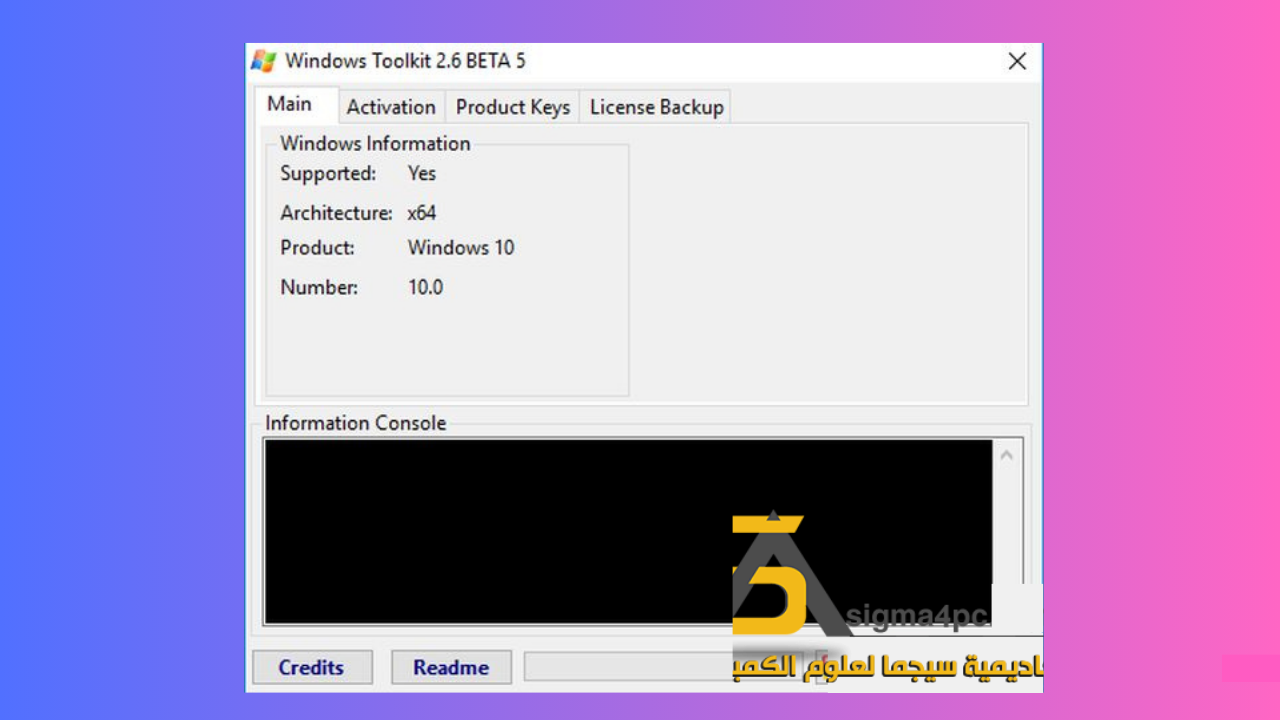Click the 'Windows Toolkit 2.6 BETA 5' title text

[405, 61]
